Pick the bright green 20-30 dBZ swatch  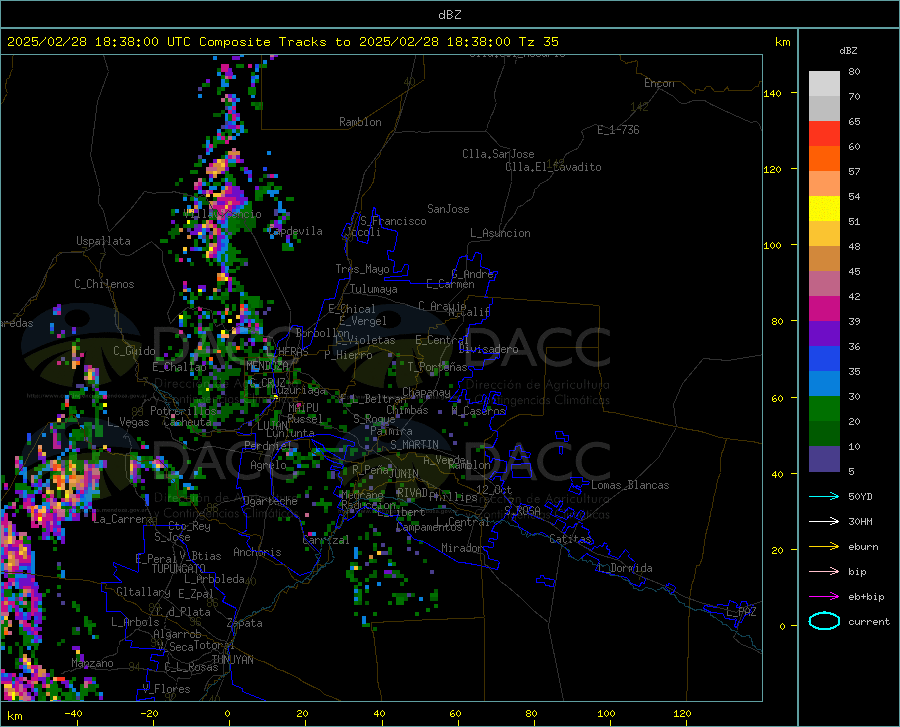pyautogui.click(x=824, y=409)
